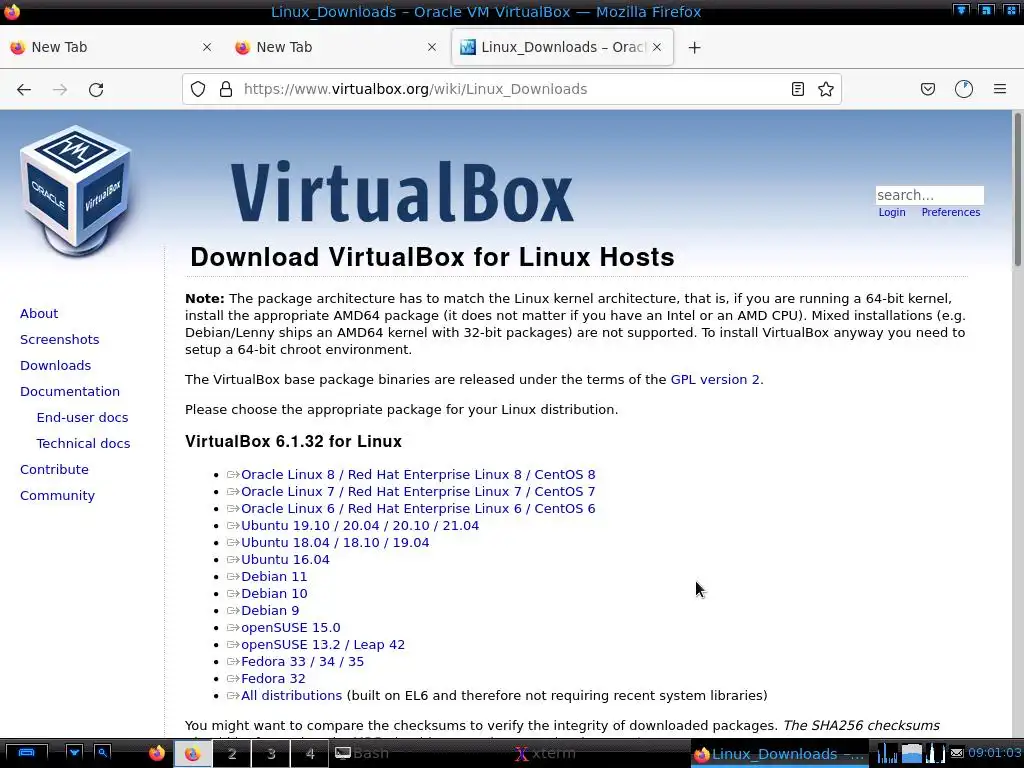
Task: Download openSUSE 13.2 / Leap 42 package
Action: pos(323,645)
